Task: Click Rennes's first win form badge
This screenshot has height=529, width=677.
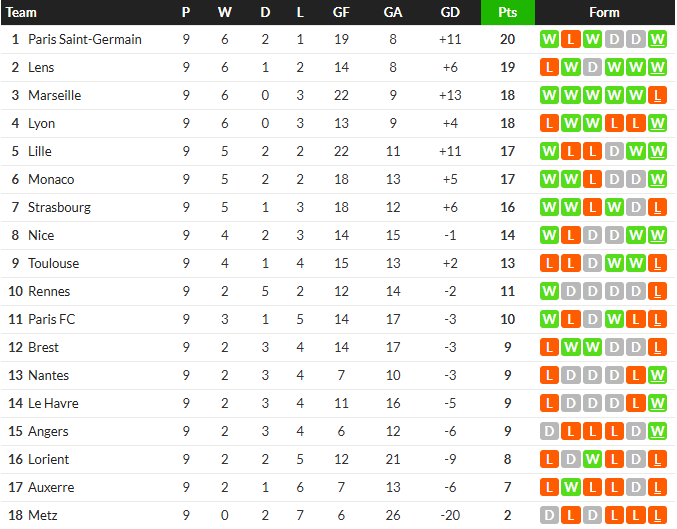Action: click(x=549, y=291)
